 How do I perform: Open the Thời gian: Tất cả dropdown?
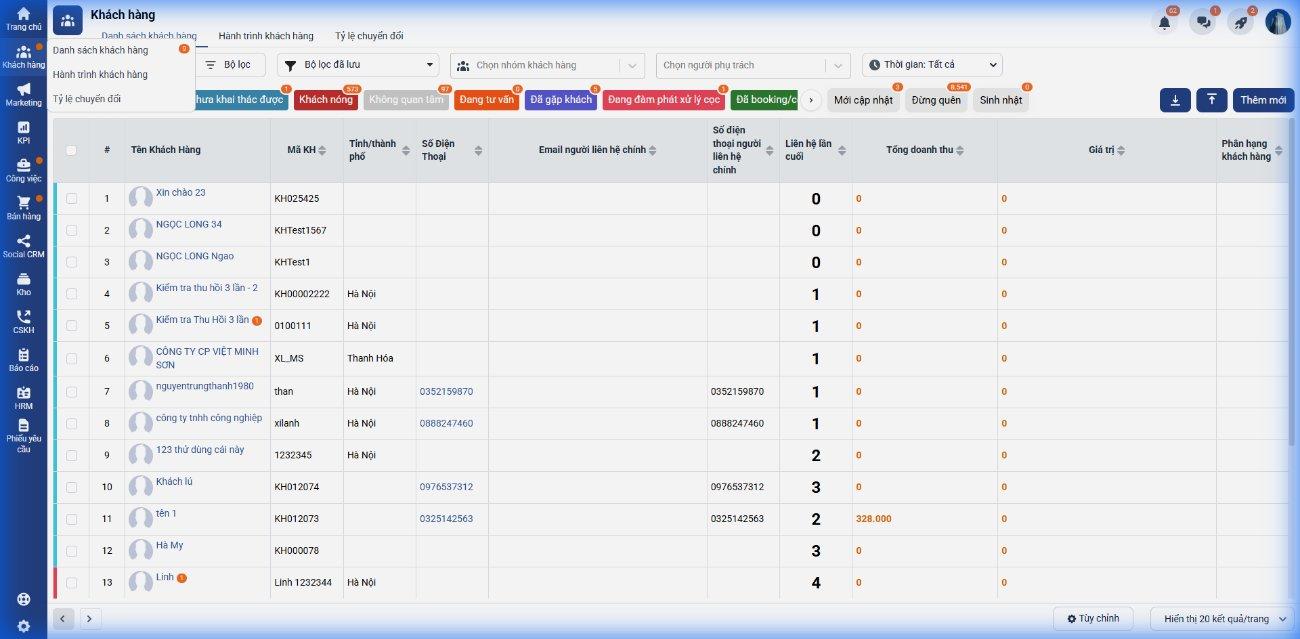932,65
